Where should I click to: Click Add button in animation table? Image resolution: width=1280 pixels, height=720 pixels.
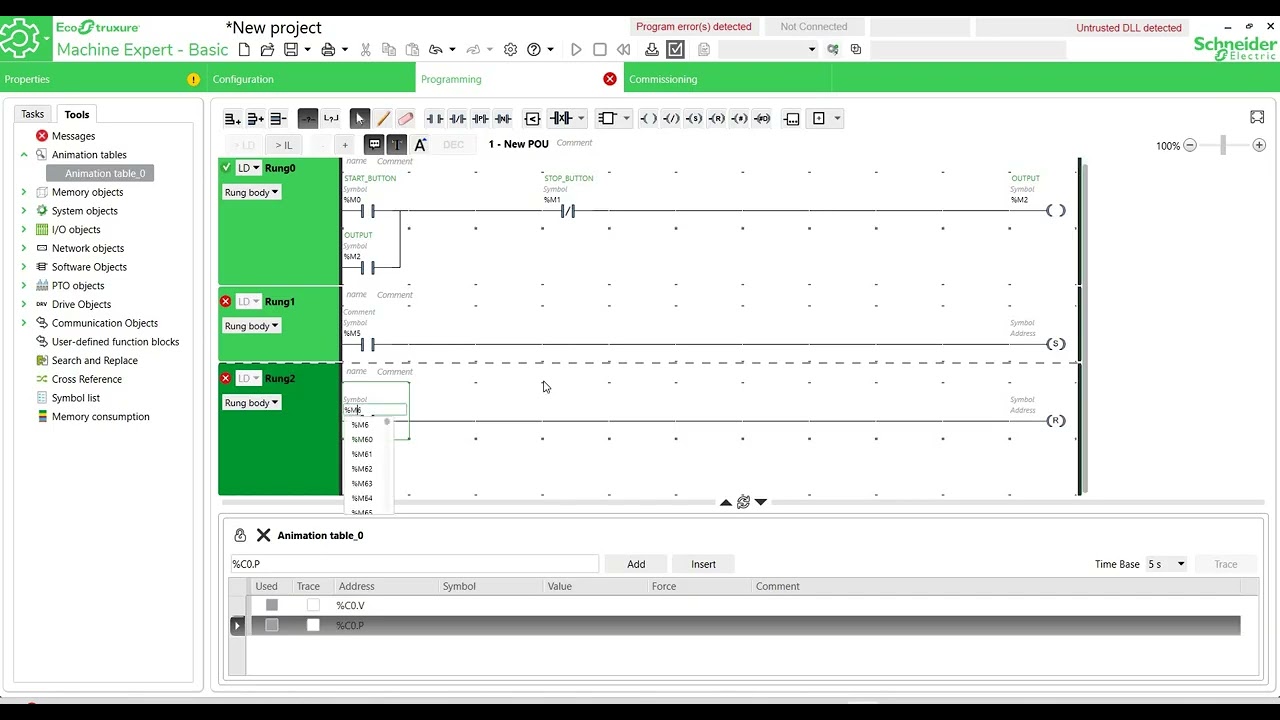point(636,564)
